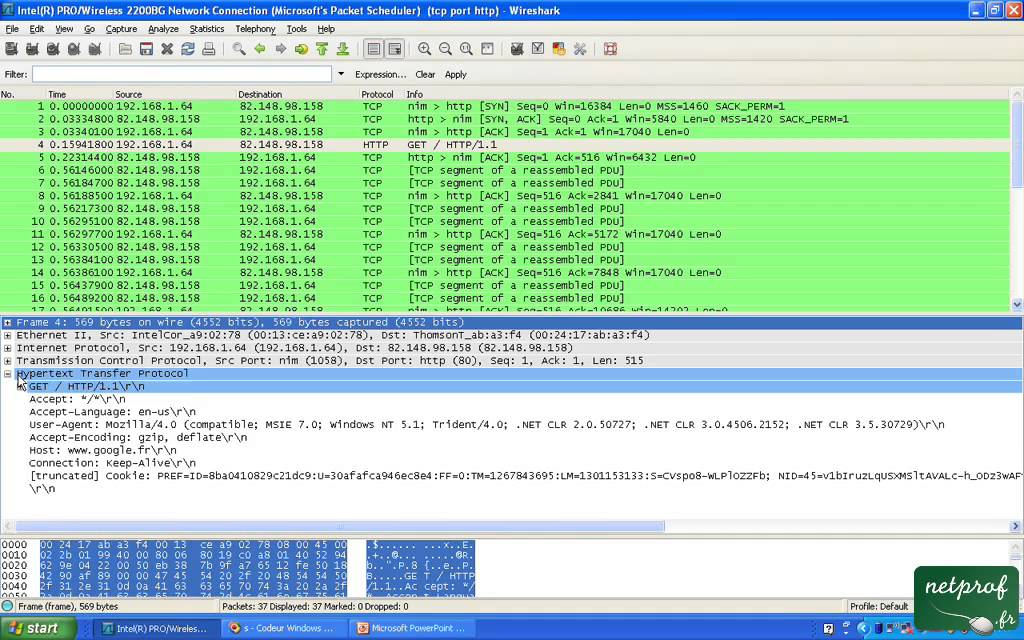Click the zoom out toolbar icon
This screenshot has width=1024, height=640.
coord(445,49)
